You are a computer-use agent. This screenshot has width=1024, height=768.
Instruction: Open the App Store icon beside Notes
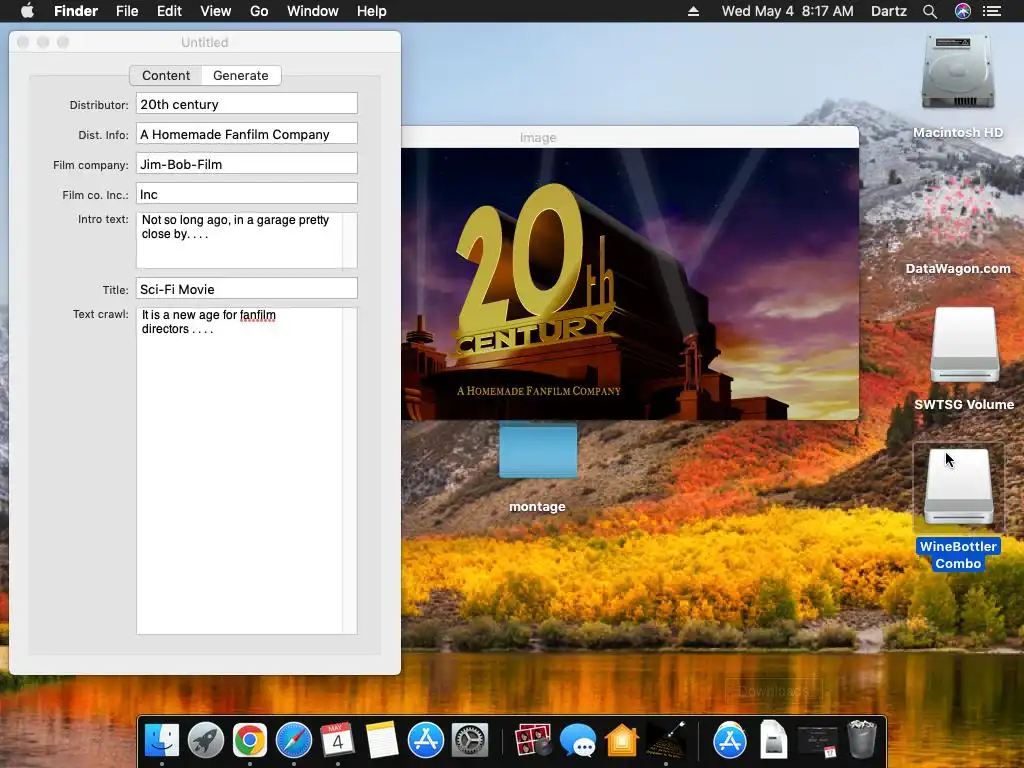pos(426,741)
